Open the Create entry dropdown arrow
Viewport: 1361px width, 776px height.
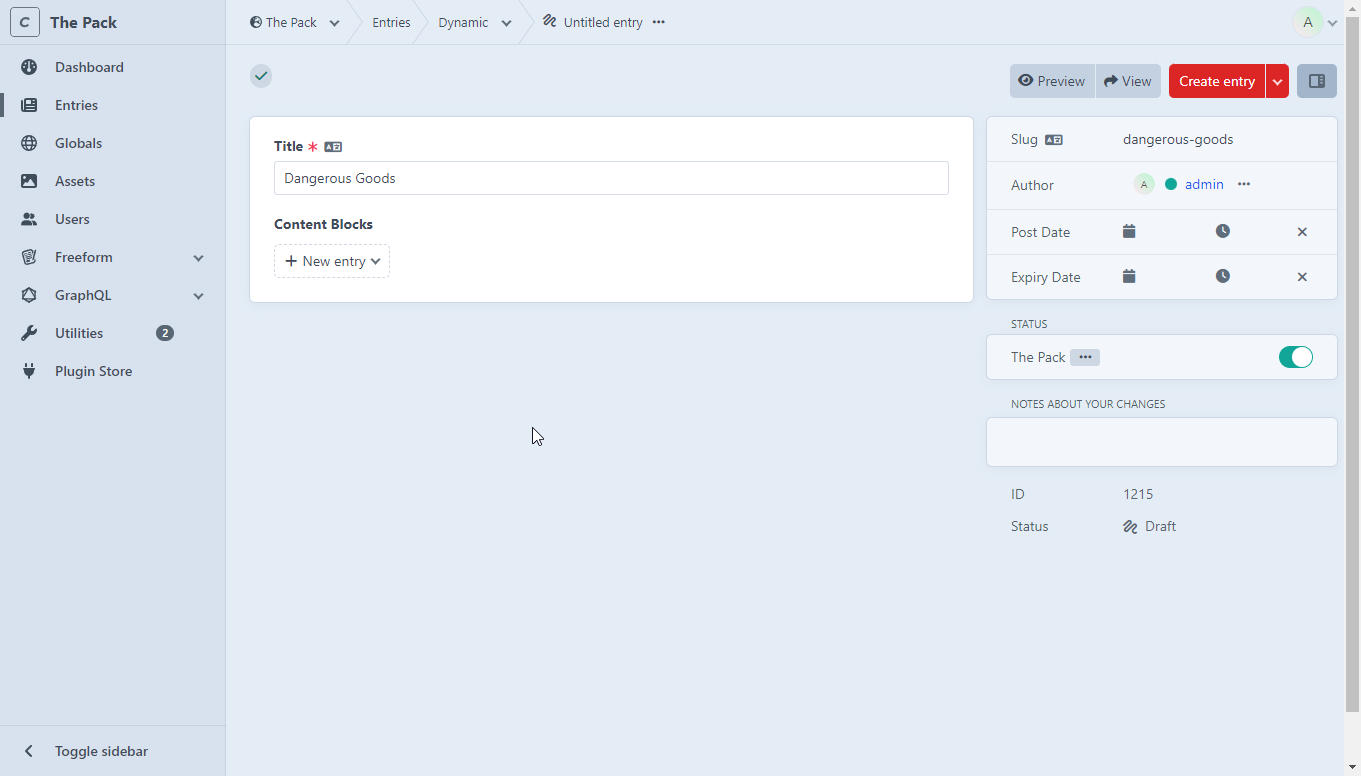pos(1277,82)
